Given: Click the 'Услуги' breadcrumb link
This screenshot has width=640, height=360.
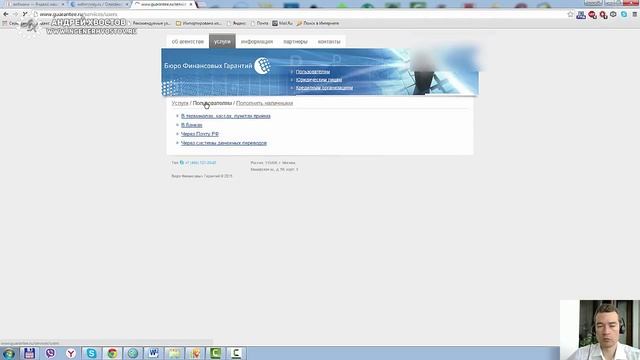Looking at the screenshot, I should (x=180, y=103).
